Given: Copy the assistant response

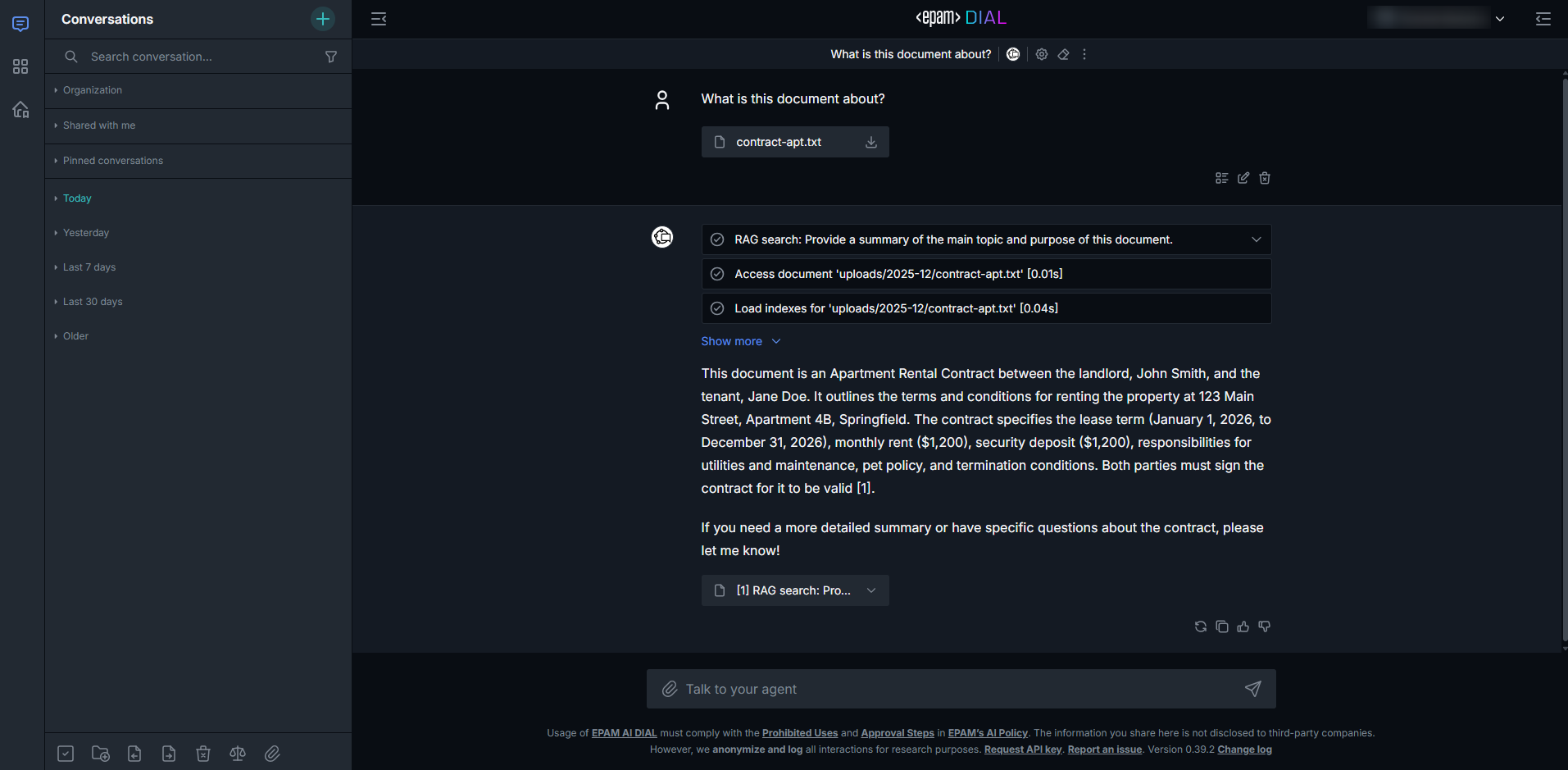Looking at the screenshot, I should click(1221, 626).
